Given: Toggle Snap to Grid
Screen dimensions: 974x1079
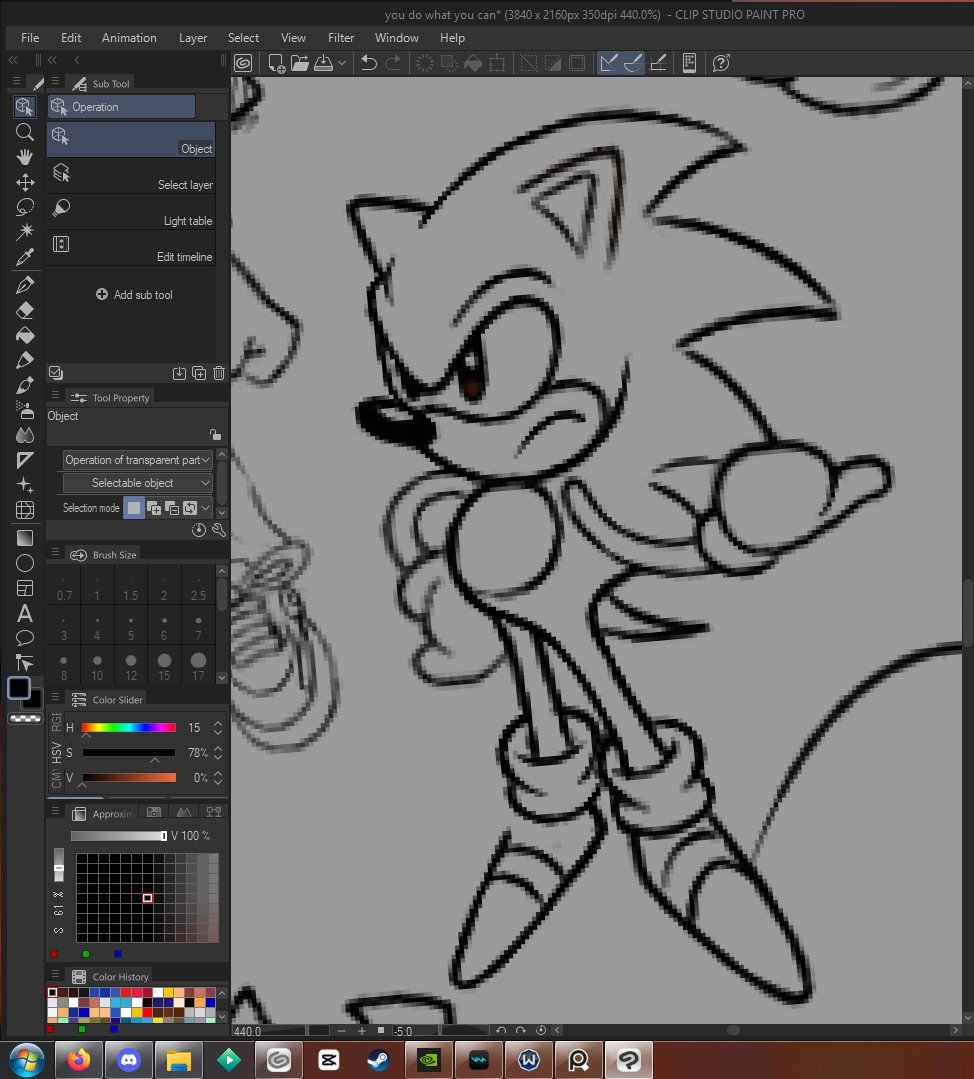Looking at the screenshot, I should click(x=658, y=63).
